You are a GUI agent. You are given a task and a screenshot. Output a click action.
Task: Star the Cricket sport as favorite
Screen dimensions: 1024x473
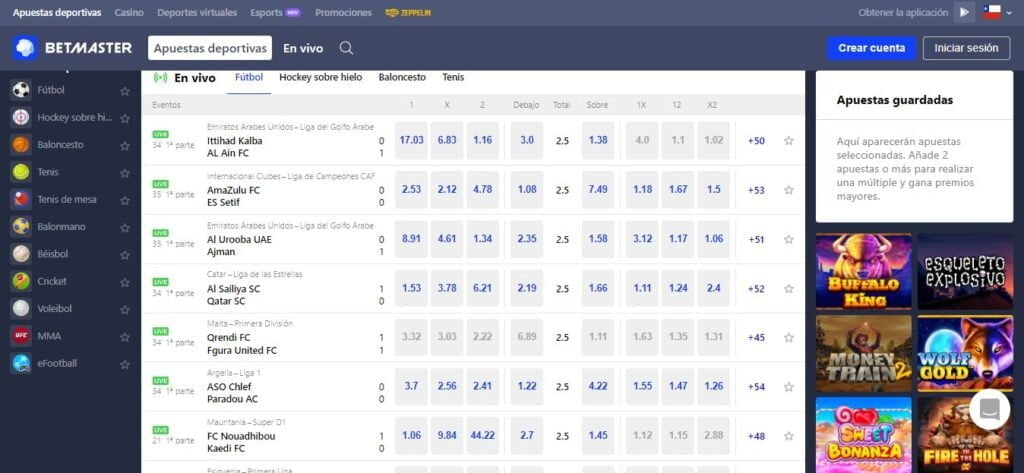click(125, 282)
